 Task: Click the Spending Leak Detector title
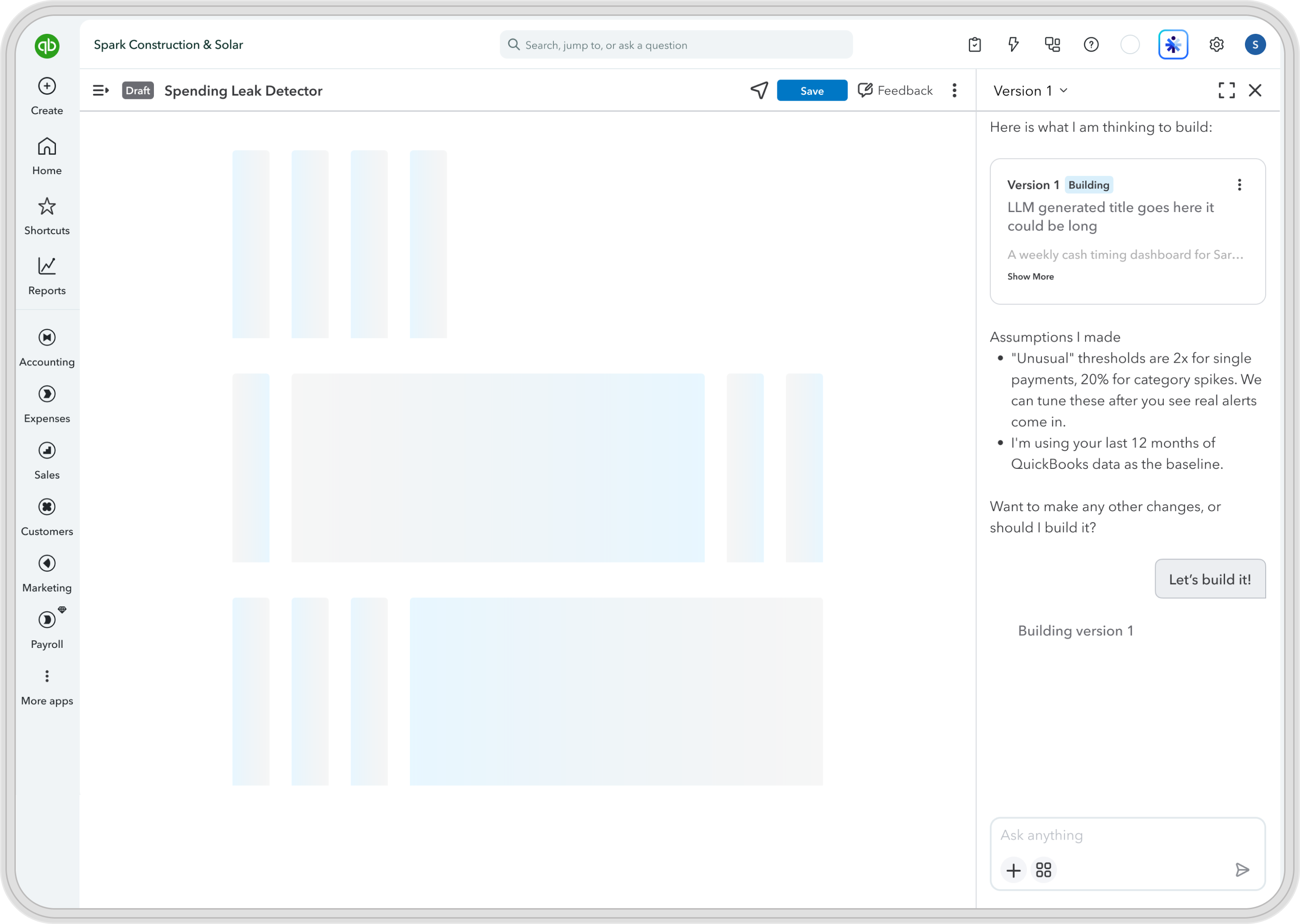click(x=243, y=91)
